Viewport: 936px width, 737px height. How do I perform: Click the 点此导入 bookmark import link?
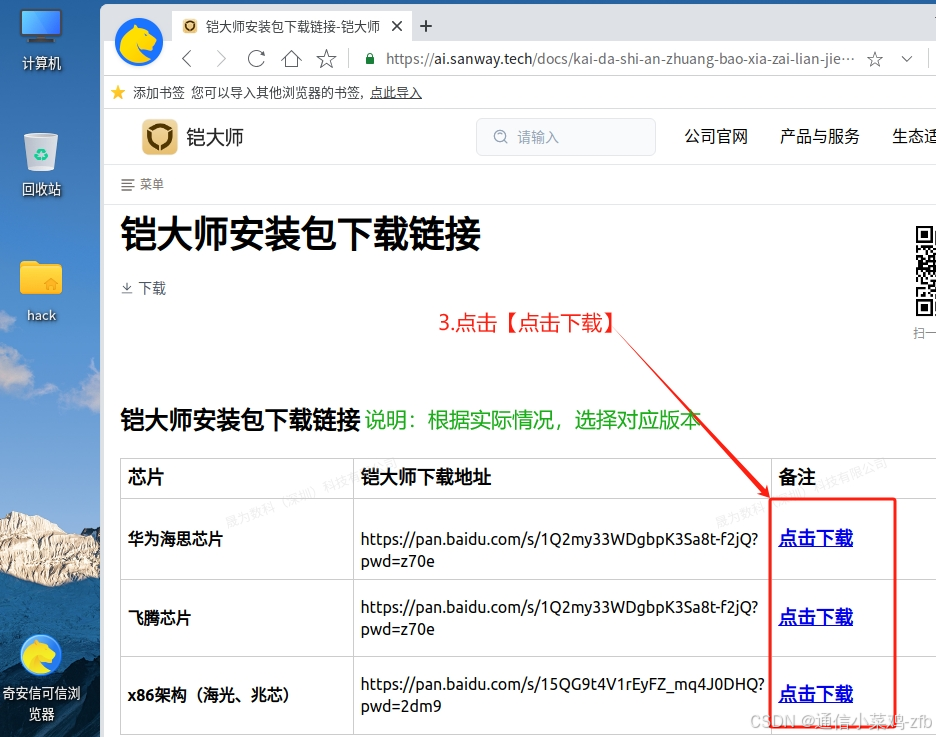(396, 92)
